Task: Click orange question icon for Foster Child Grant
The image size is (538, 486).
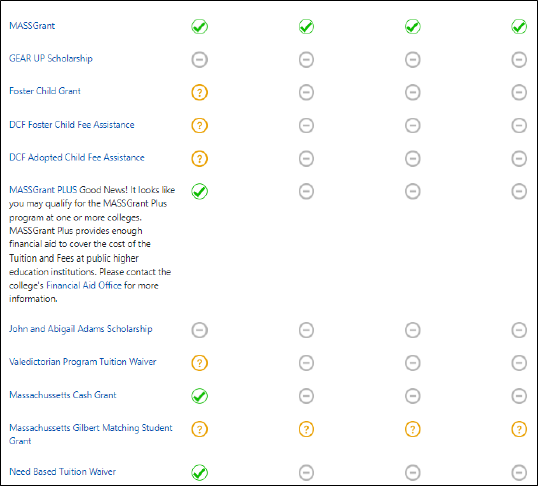Action: point(199,92)
